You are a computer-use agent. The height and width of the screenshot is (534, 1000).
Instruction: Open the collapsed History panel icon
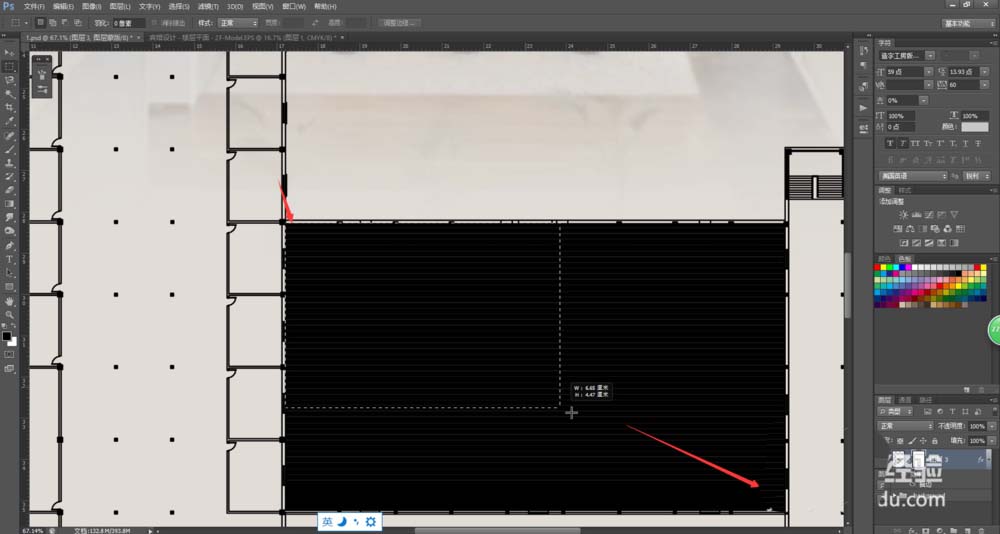864,50
